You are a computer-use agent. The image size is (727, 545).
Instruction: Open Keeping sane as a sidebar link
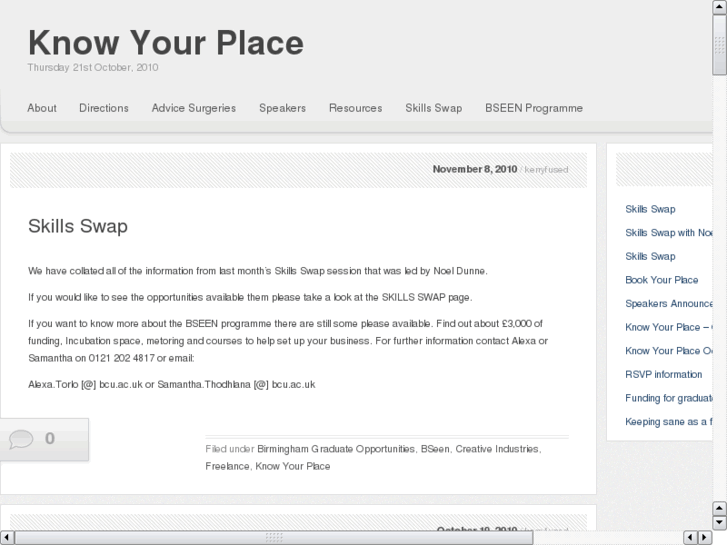[x=669, y=422]
